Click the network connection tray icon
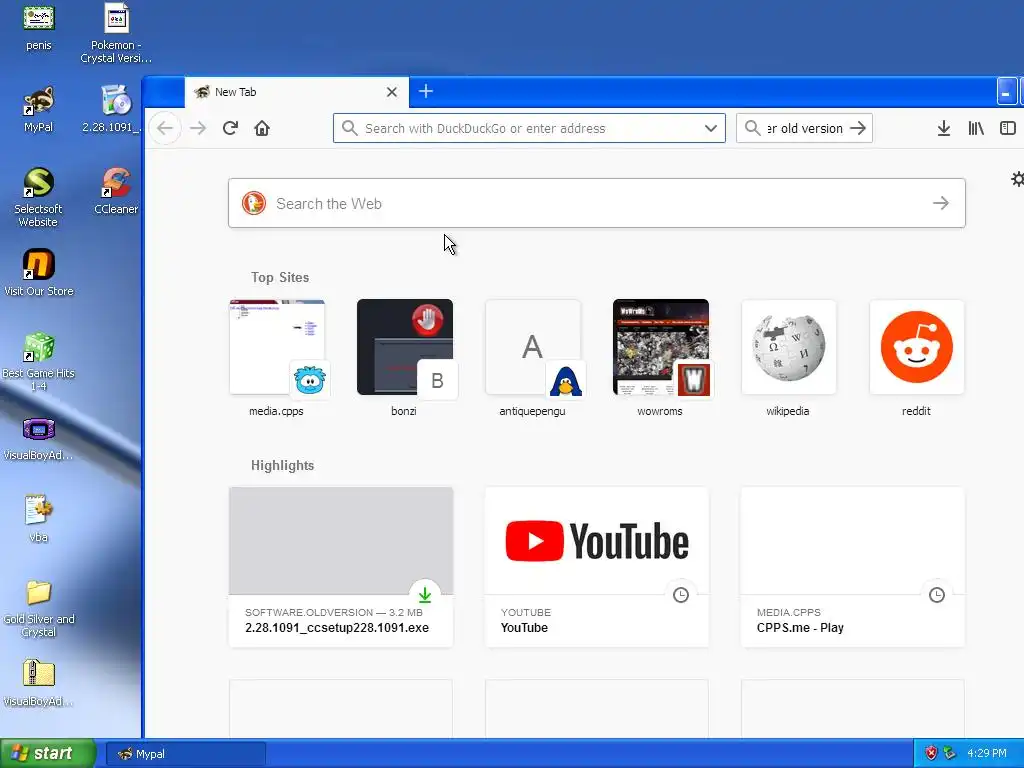Screen dimensions: 1024x768 [x=950, y=754]
